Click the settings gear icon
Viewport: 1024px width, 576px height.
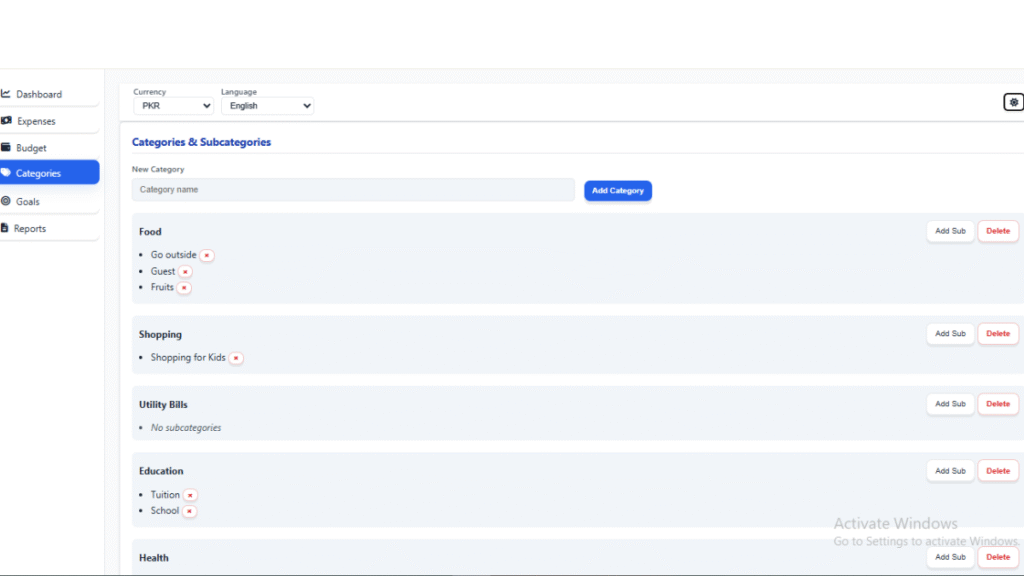1013,102
